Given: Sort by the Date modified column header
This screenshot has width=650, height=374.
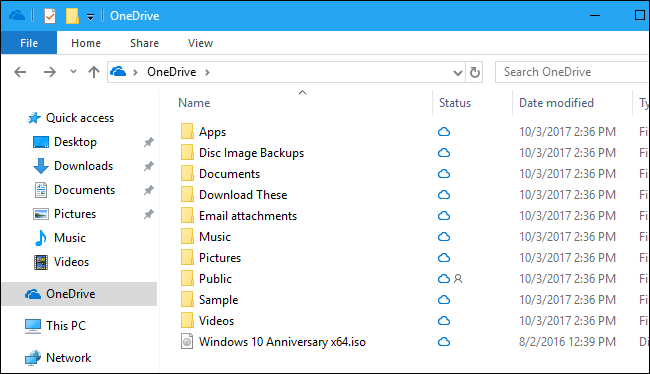Looking at the screenshot, I should [x=556, y=103].
